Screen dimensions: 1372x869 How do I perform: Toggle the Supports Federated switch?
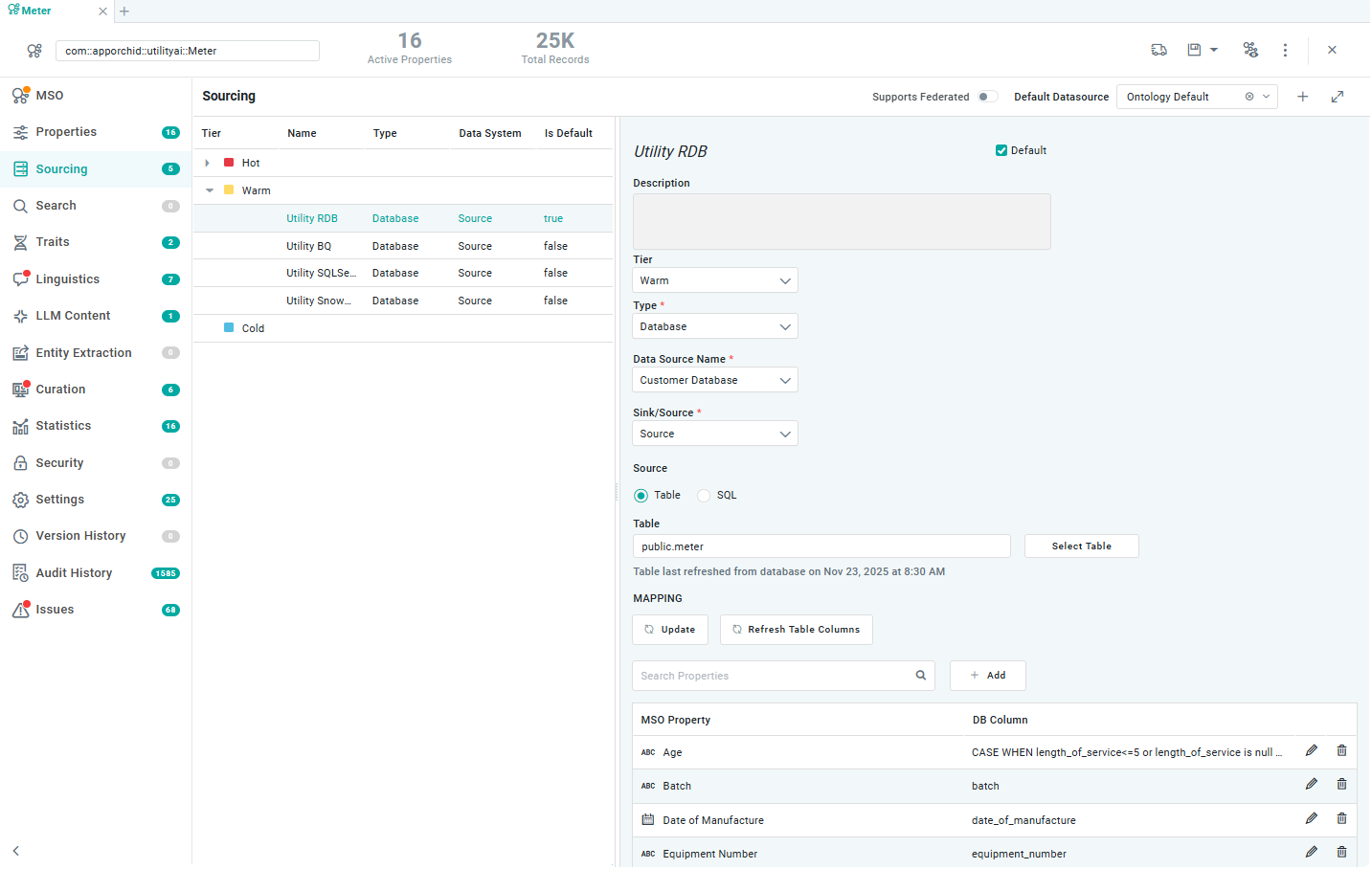[987, 97]
